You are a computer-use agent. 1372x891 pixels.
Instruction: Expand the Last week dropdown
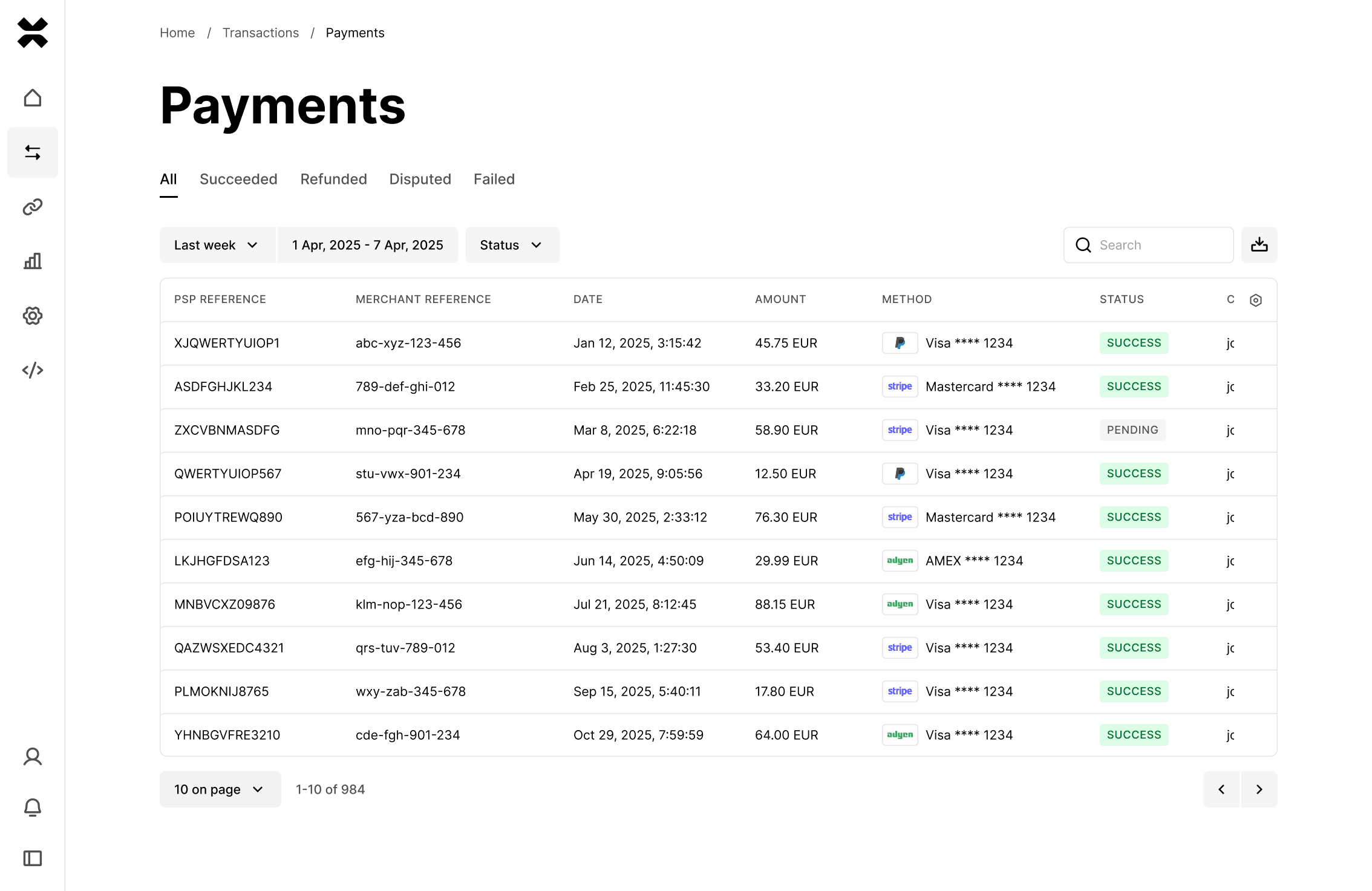(x=217, y=245)
